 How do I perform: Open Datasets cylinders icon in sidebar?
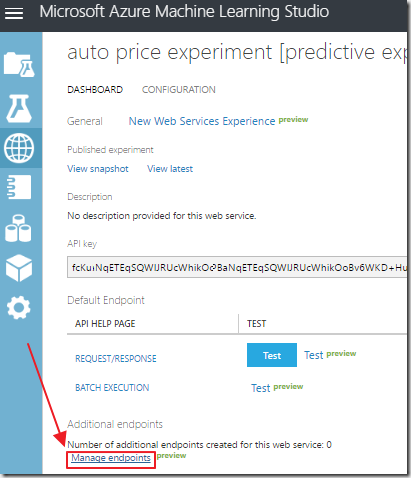[18, 228]
